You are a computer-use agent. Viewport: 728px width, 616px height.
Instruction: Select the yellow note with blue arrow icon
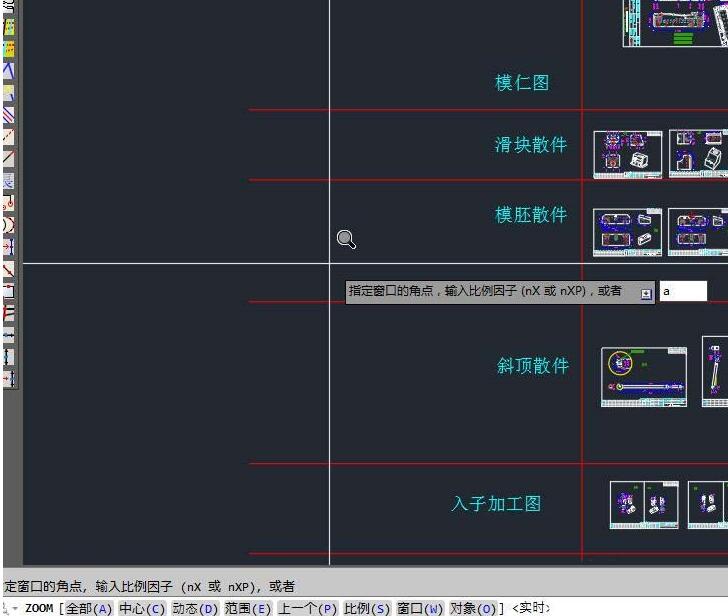9,93
